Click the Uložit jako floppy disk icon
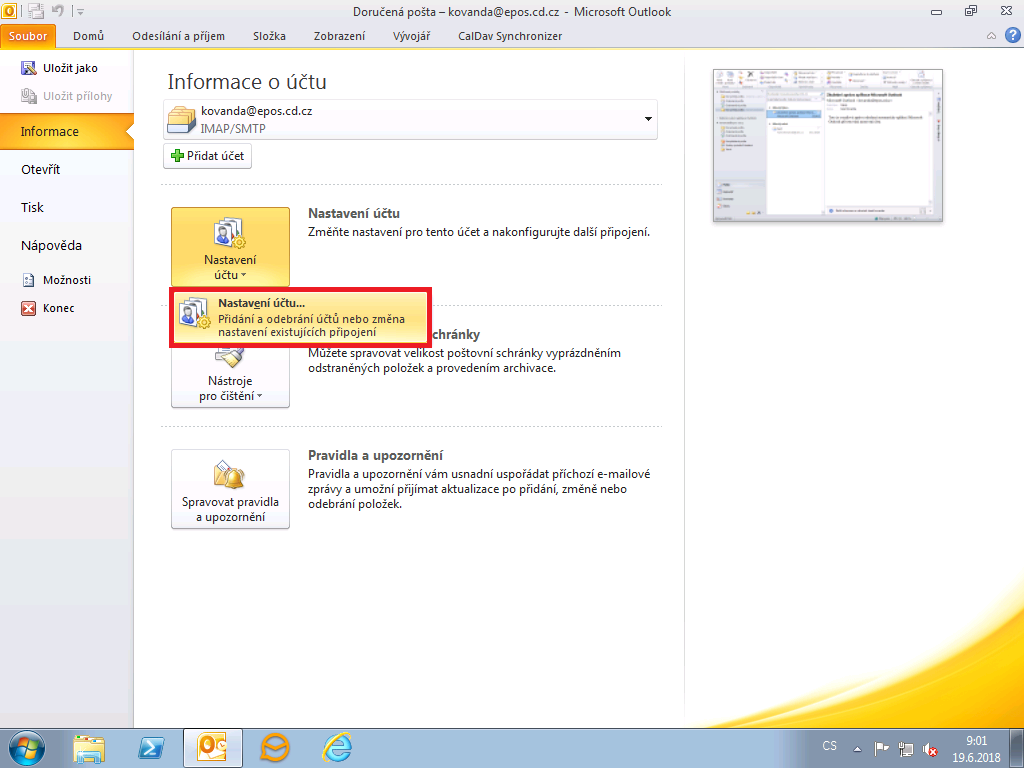Viewport: 1024px width, 768px height. click(29, 68)
